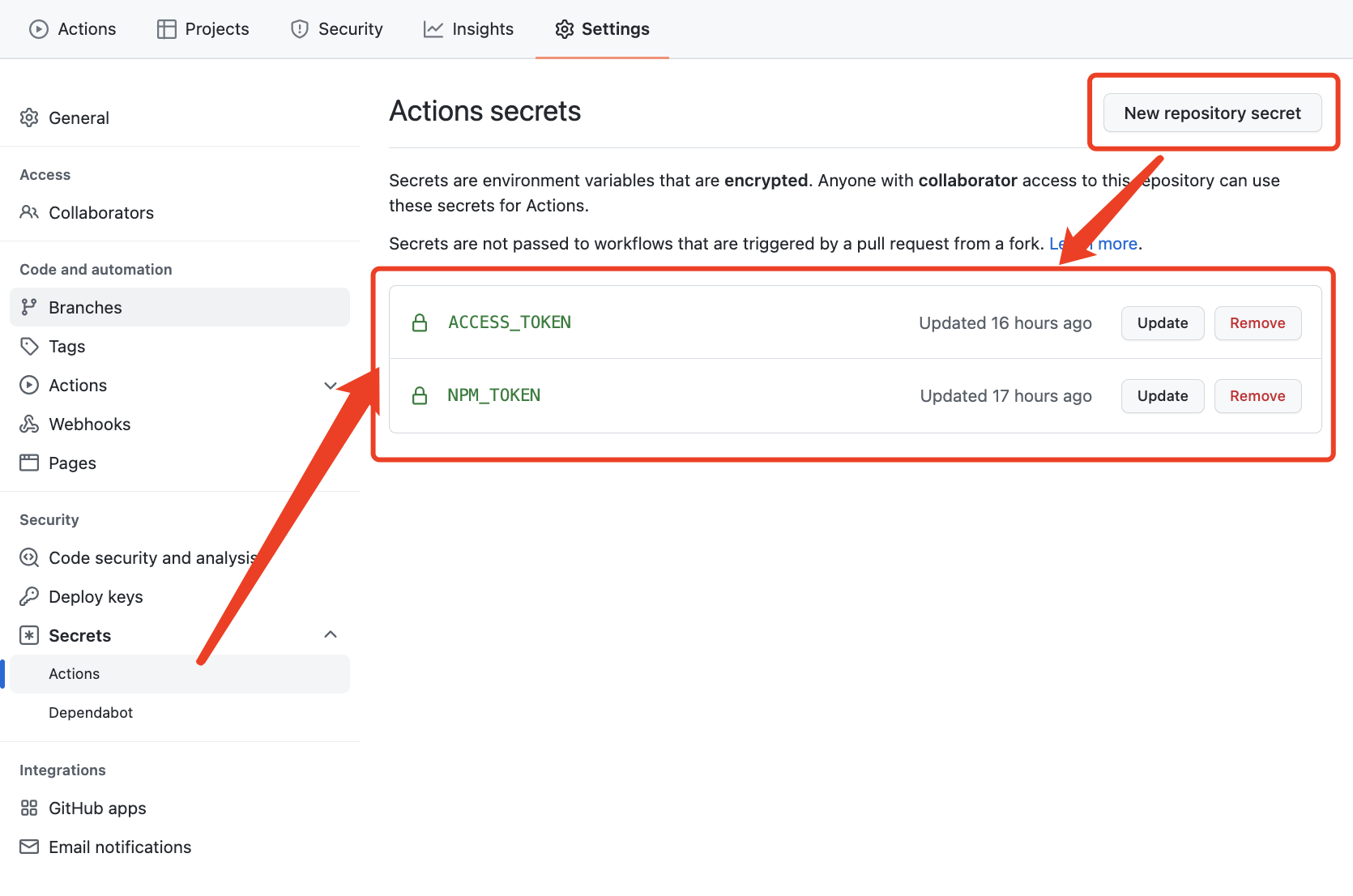The height and width of the screenshot is (896, 1353).
Task: Click the Collaborators people icon
Action: 29,212
